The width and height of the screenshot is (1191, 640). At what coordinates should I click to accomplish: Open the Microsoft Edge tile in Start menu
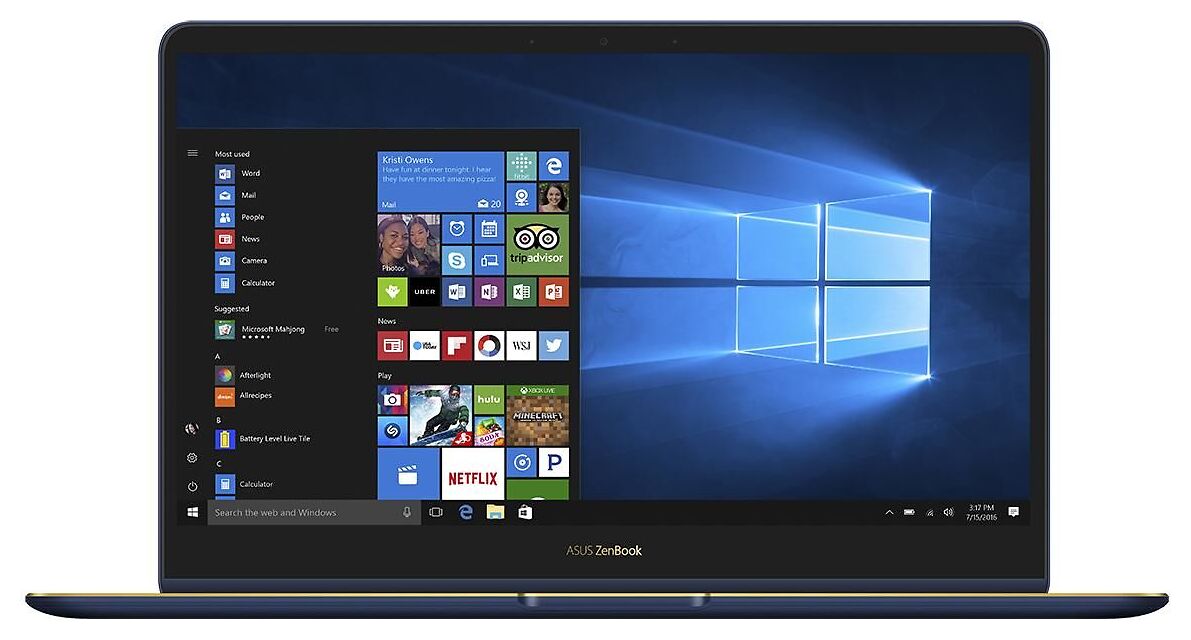[554, 166]
